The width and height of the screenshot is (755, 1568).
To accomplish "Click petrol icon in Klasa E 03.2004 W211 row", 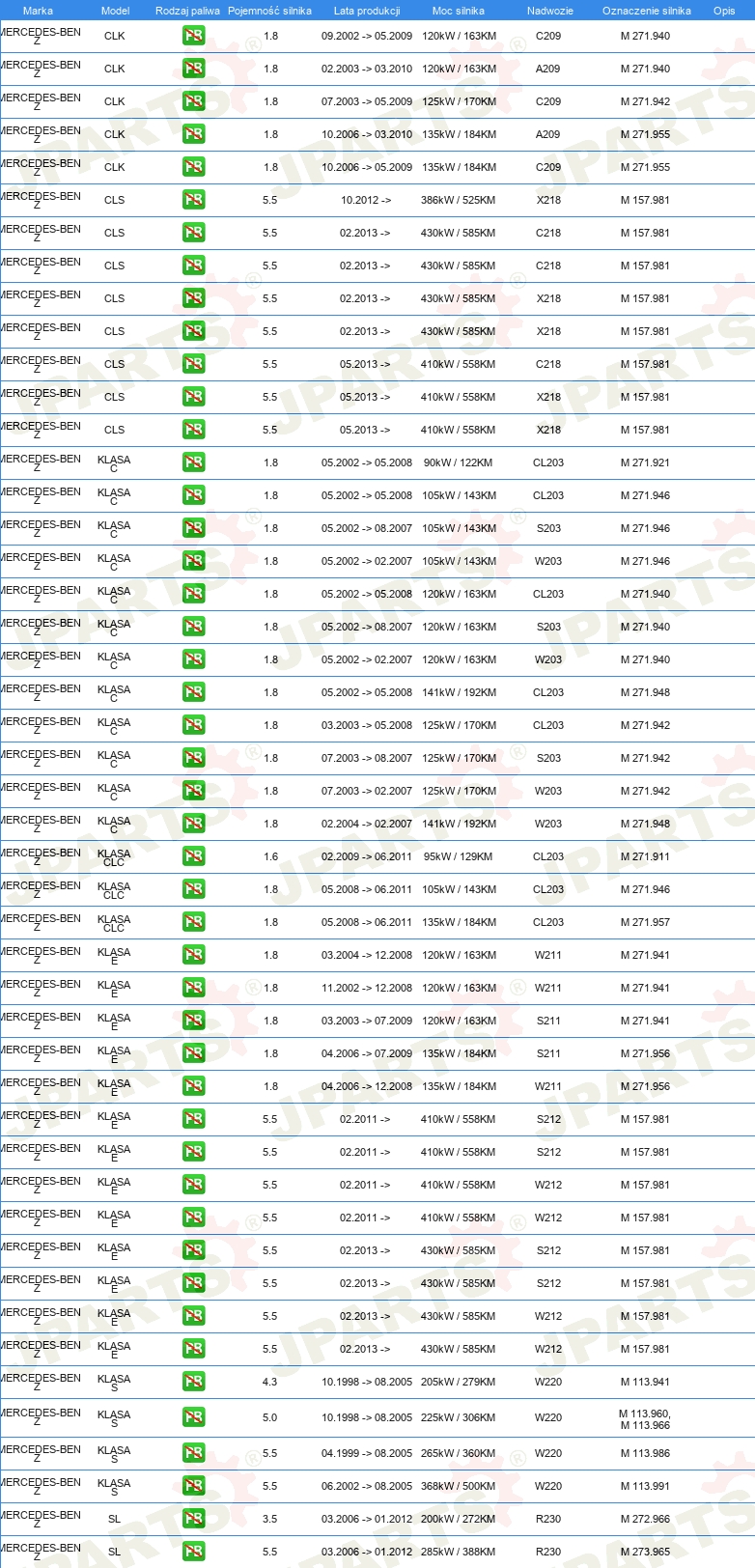I will (x=194, y=956).
